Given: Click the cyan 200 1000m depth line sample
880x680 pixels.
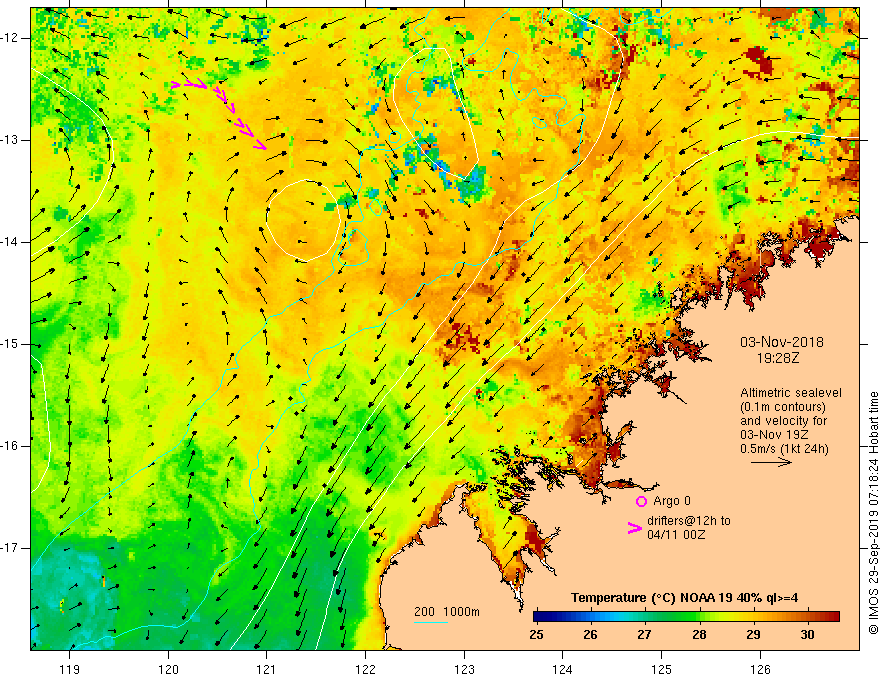Looking at the screenshot, I should (x=430, y=622).
